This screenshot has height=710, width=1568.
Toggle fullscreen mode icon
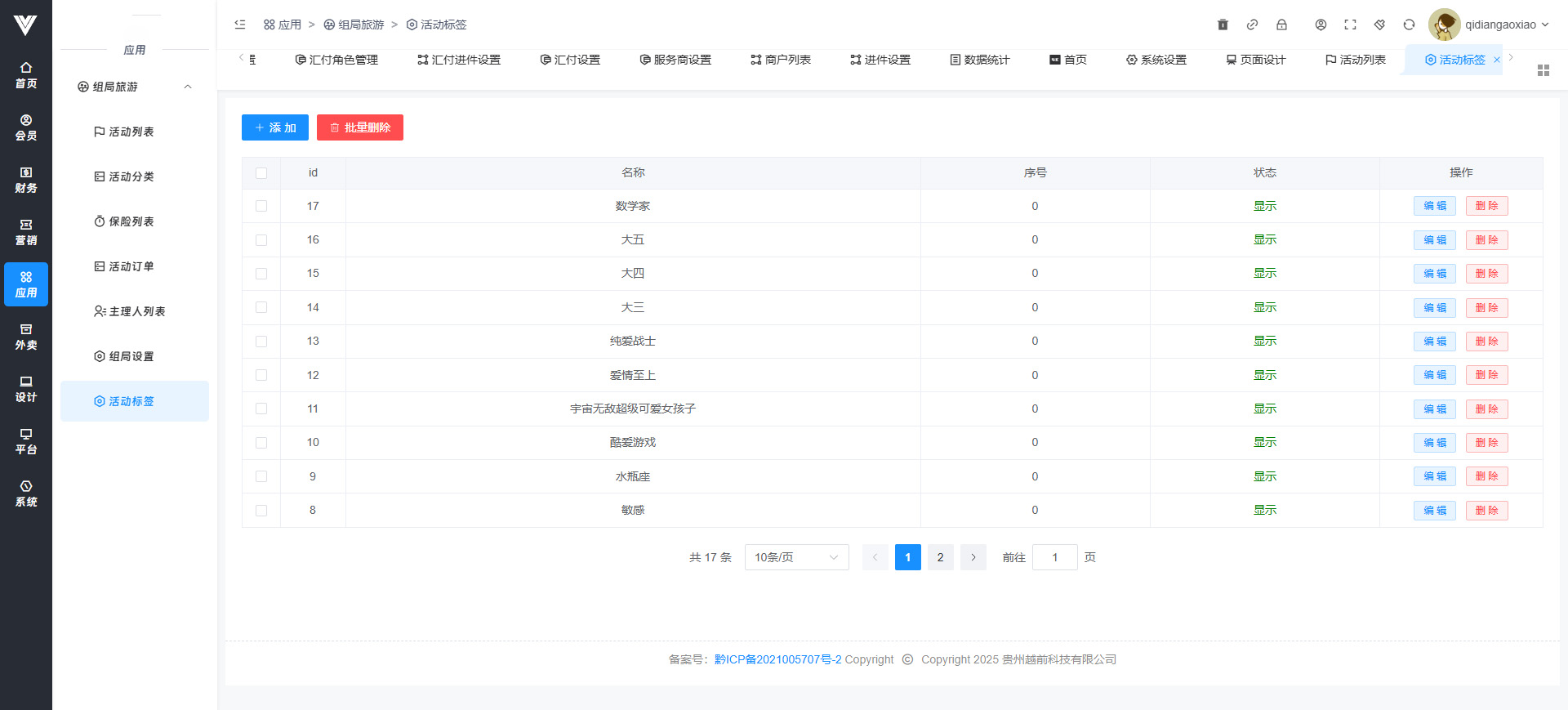pyautogui.click(x=1350, y=25)
